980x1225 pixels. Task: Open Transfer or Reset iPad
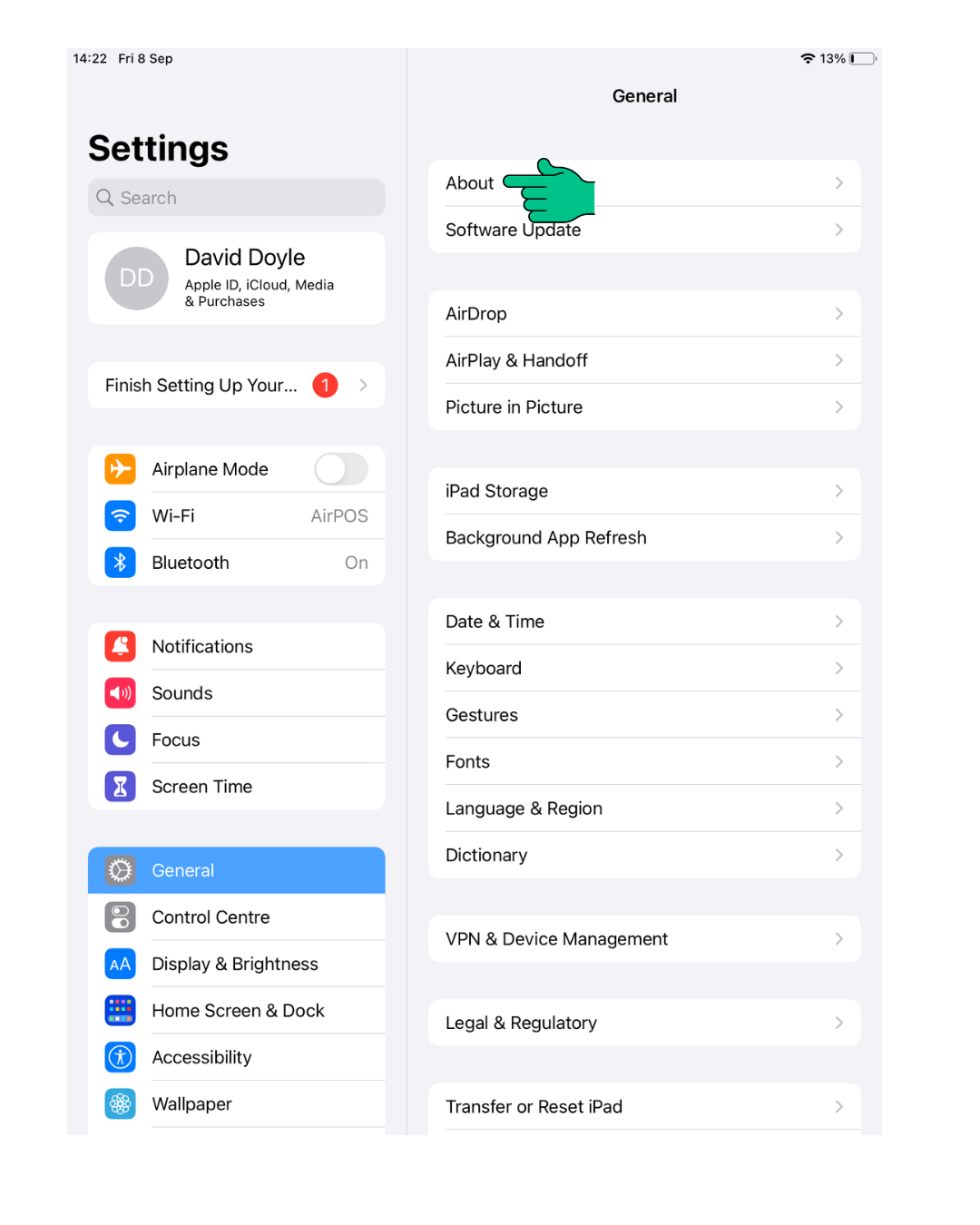pos(644,1107)
